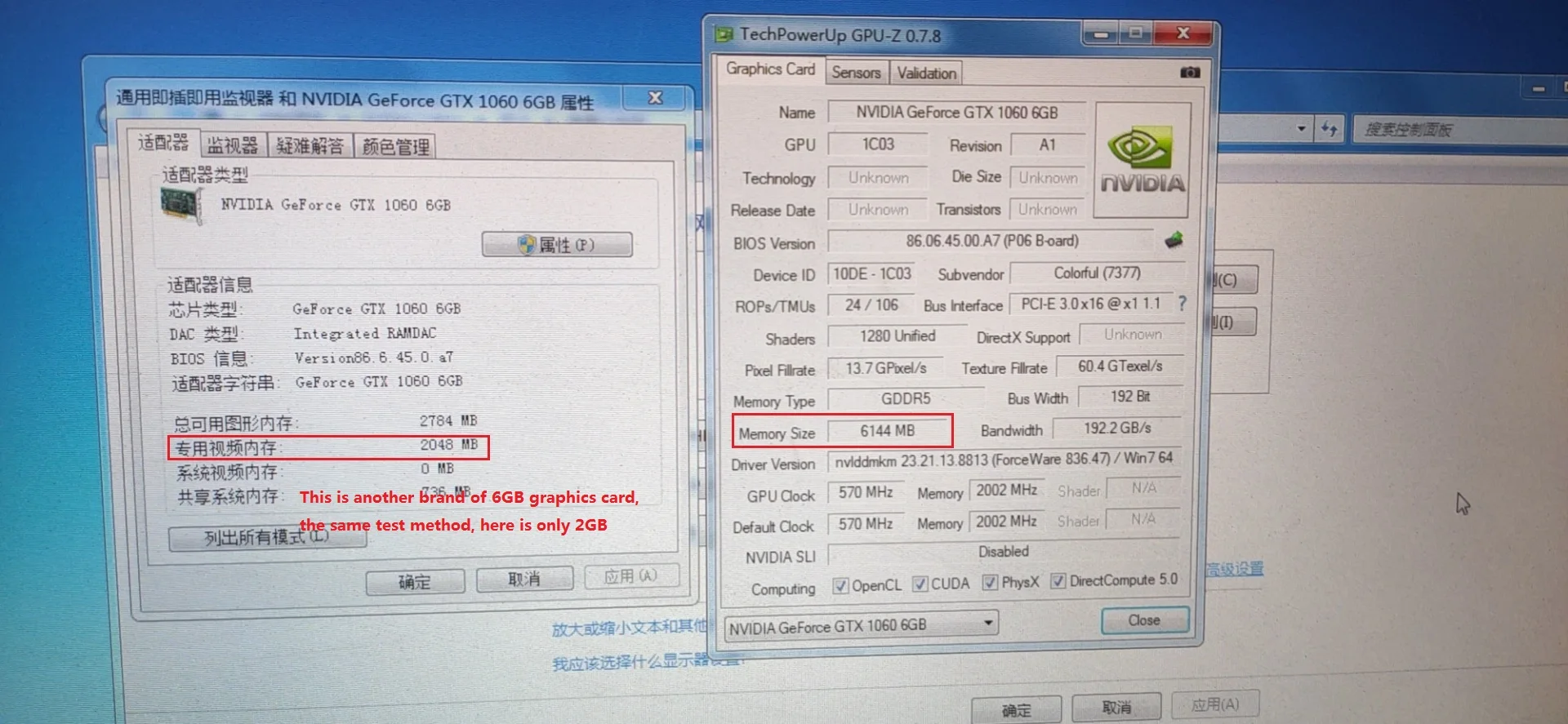Select the 适配器 tab
Screen dimensions: 1568x724
(163, 143)
